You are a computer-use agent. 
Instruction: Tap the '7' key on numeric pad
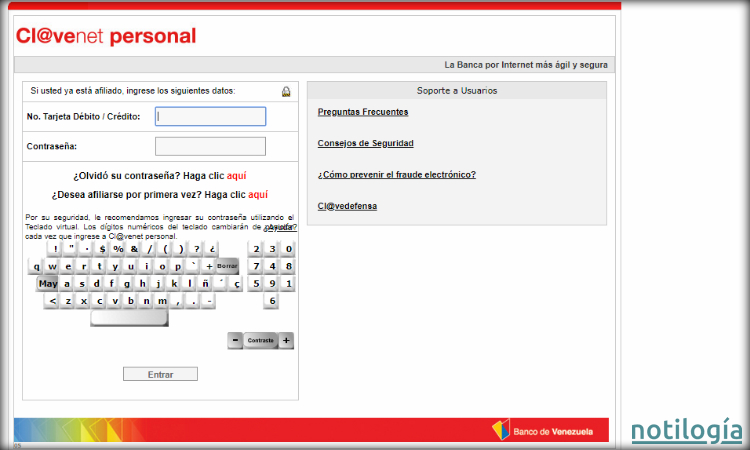(x=256, y=266)
